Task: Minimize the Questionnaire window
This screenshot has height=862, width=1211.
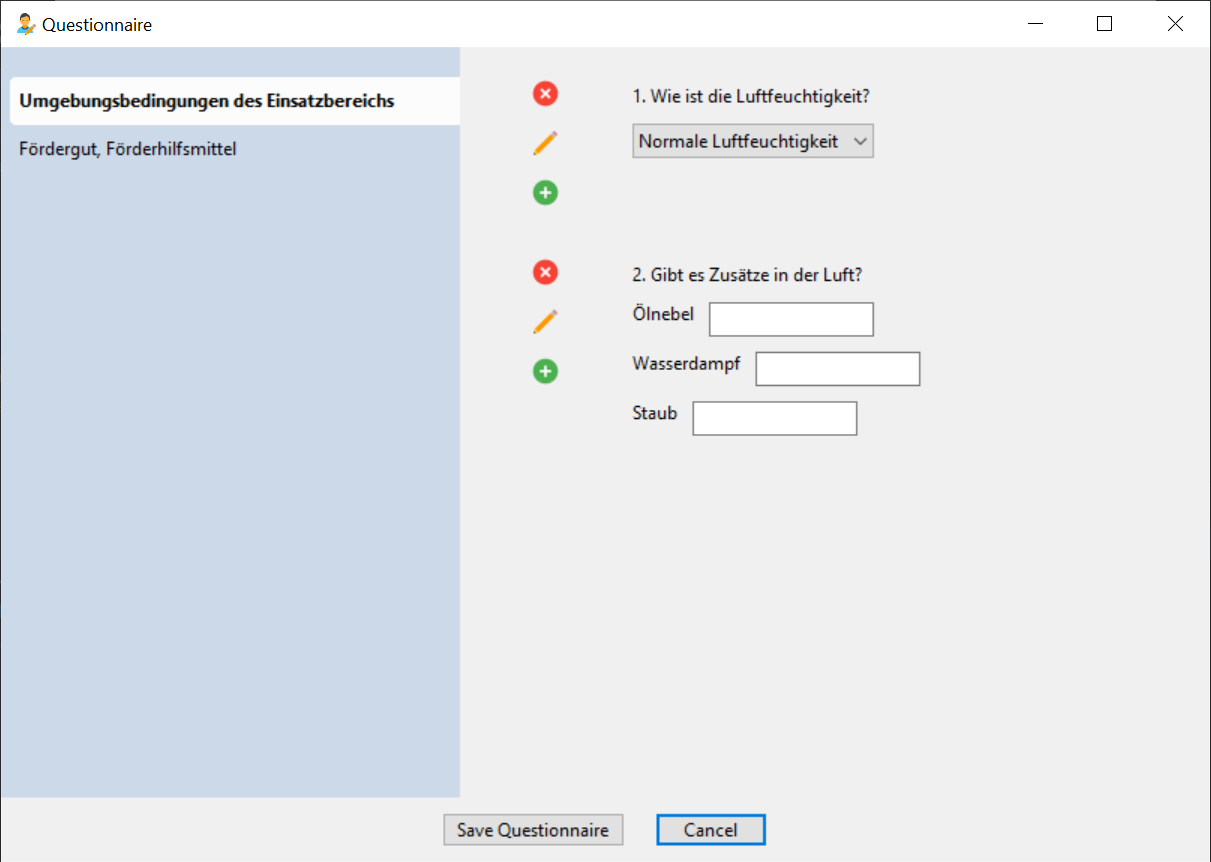Action: pyautogui.click(x=1038, y=24)
